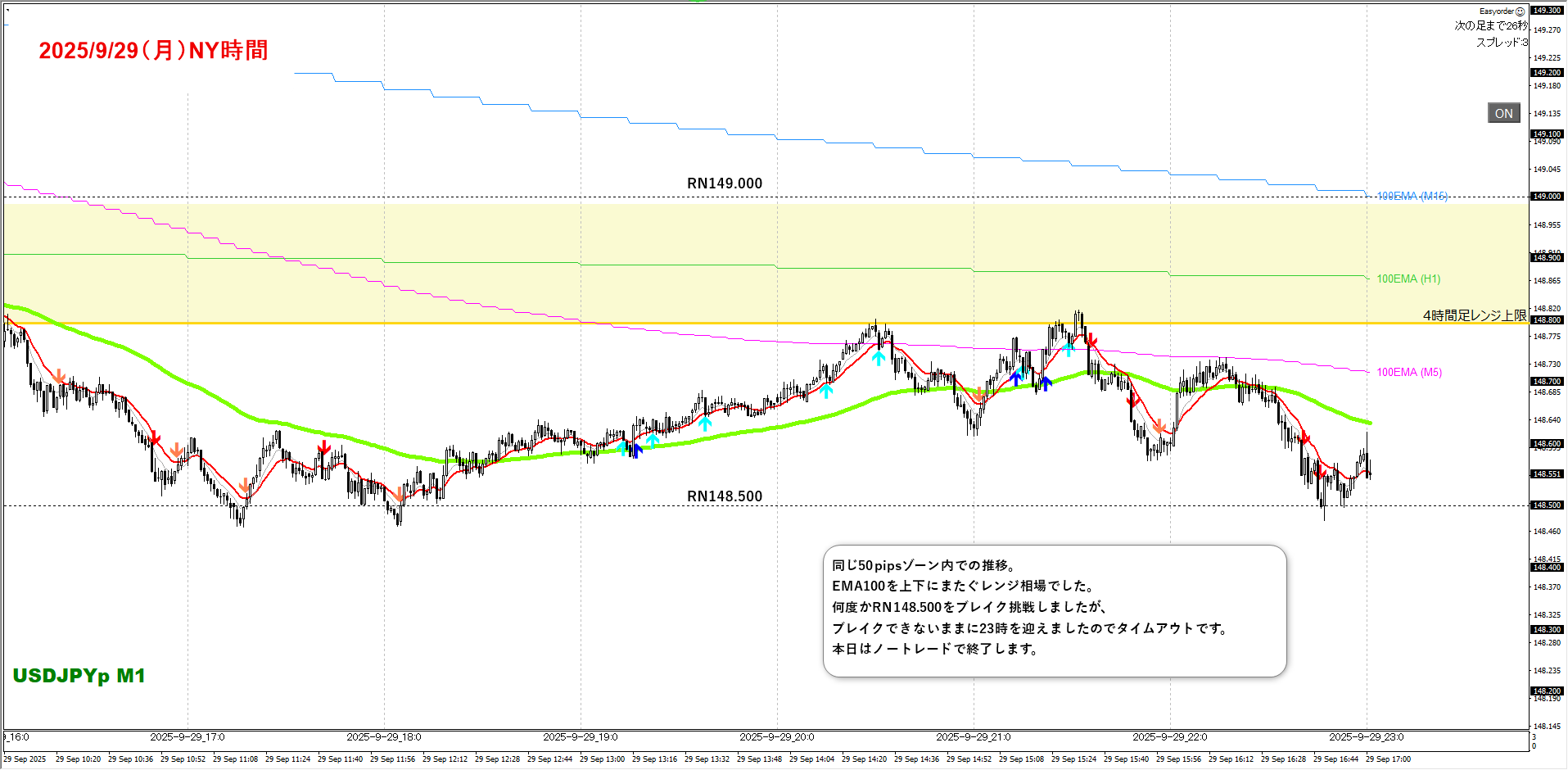Select the 100EMA (M5) magenta label

tap(1408, 373)
